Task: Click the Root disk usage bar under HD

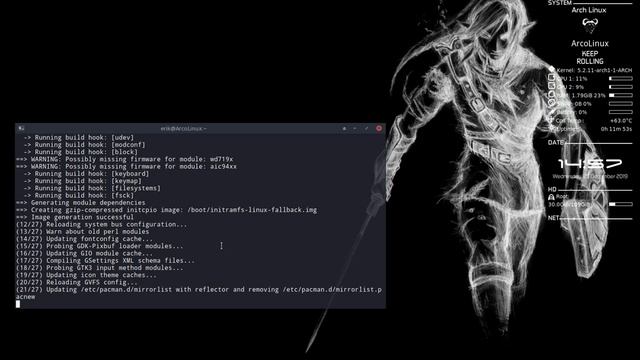Action: click(x=621, y=204)
